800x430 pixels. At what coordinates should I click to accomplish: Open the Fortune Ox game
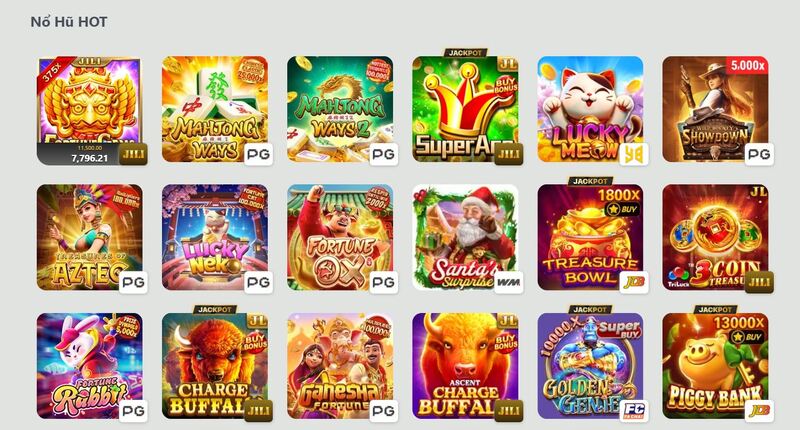(x=340, y=237)
